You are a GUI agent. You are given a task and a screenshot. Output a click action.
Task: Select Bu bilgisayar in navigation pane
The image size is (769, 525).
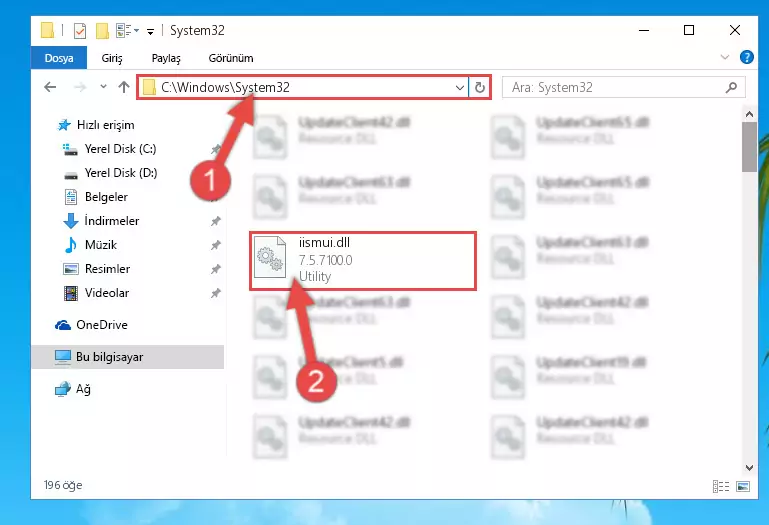click(109, 357)
